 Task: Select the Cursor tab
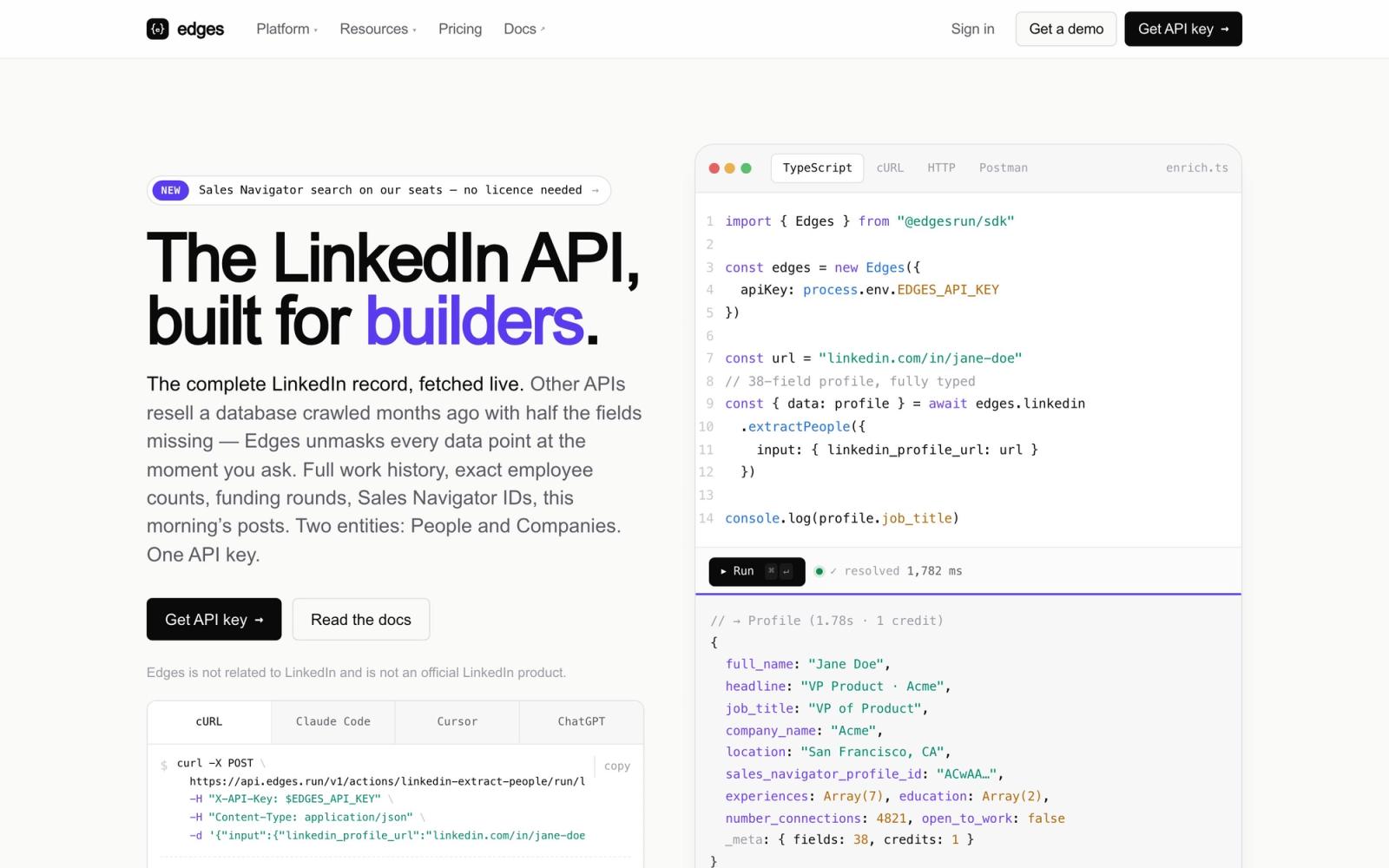pyautogui.click(x=458, y=721)
